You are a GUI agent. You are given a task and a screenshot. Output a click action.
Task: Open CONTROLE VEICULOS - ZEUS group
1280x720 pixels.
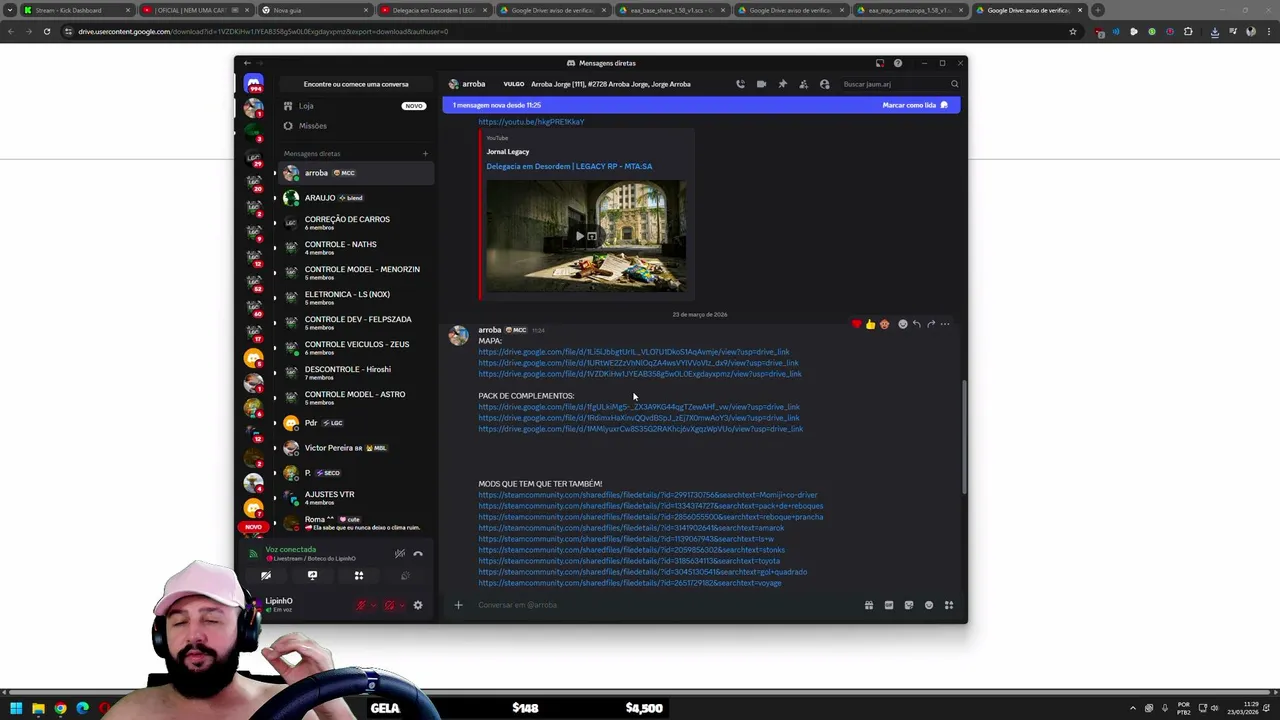(356, 348)
